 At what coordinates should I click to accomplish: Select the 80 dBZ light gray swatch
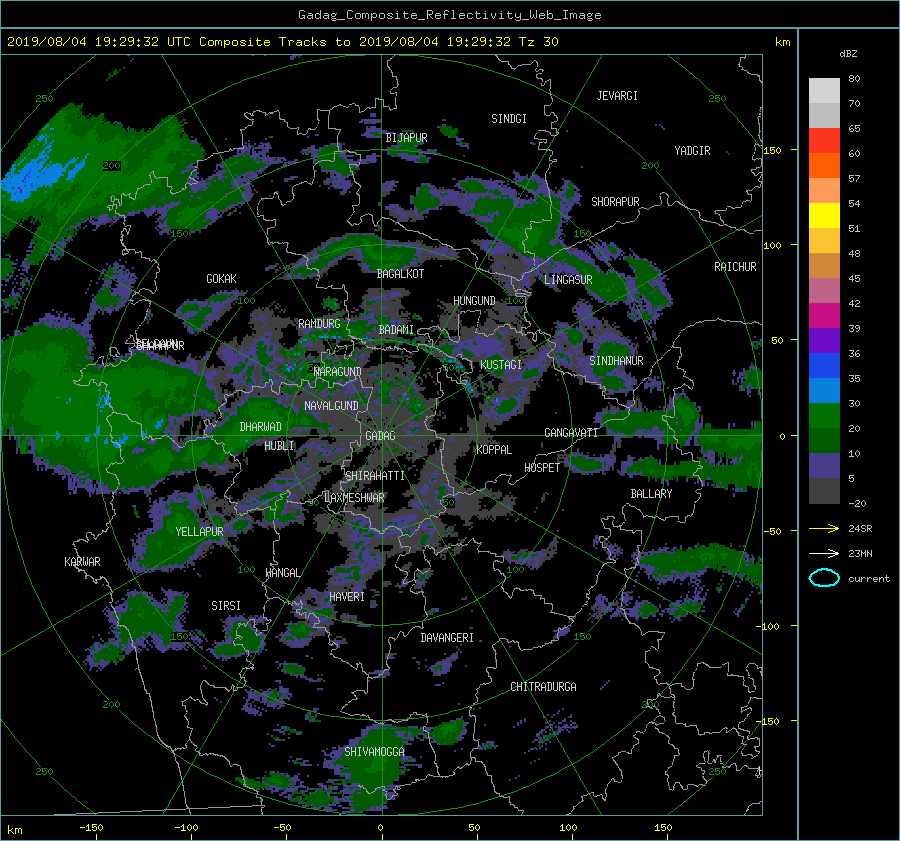[824, 90]
